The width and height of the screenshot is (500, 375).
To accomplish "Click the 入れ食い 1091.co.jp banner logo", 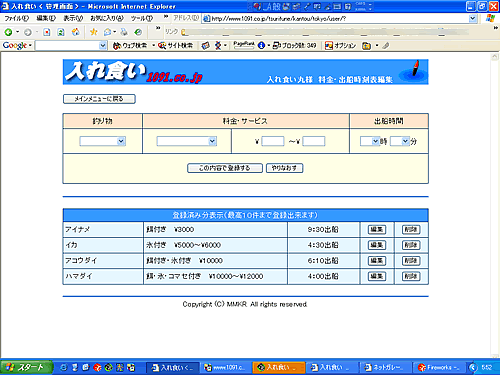I will coord(134,72).
